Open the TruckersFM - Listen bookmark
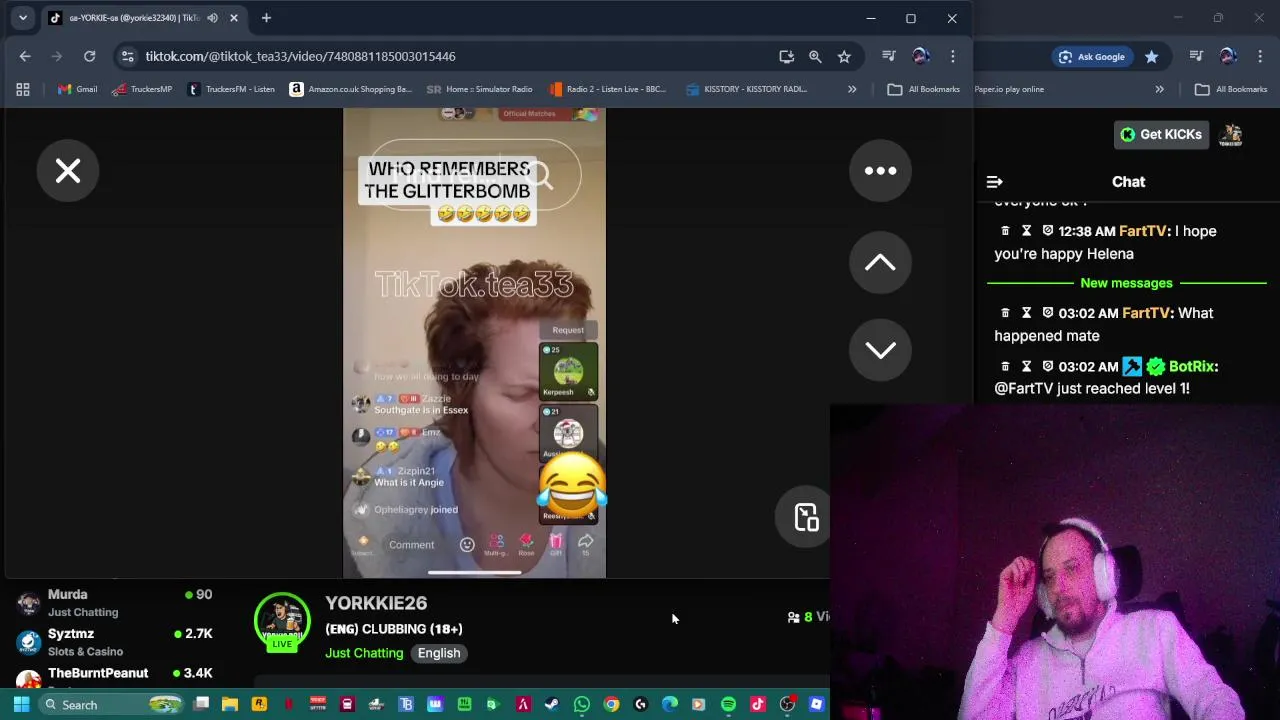 231,89
